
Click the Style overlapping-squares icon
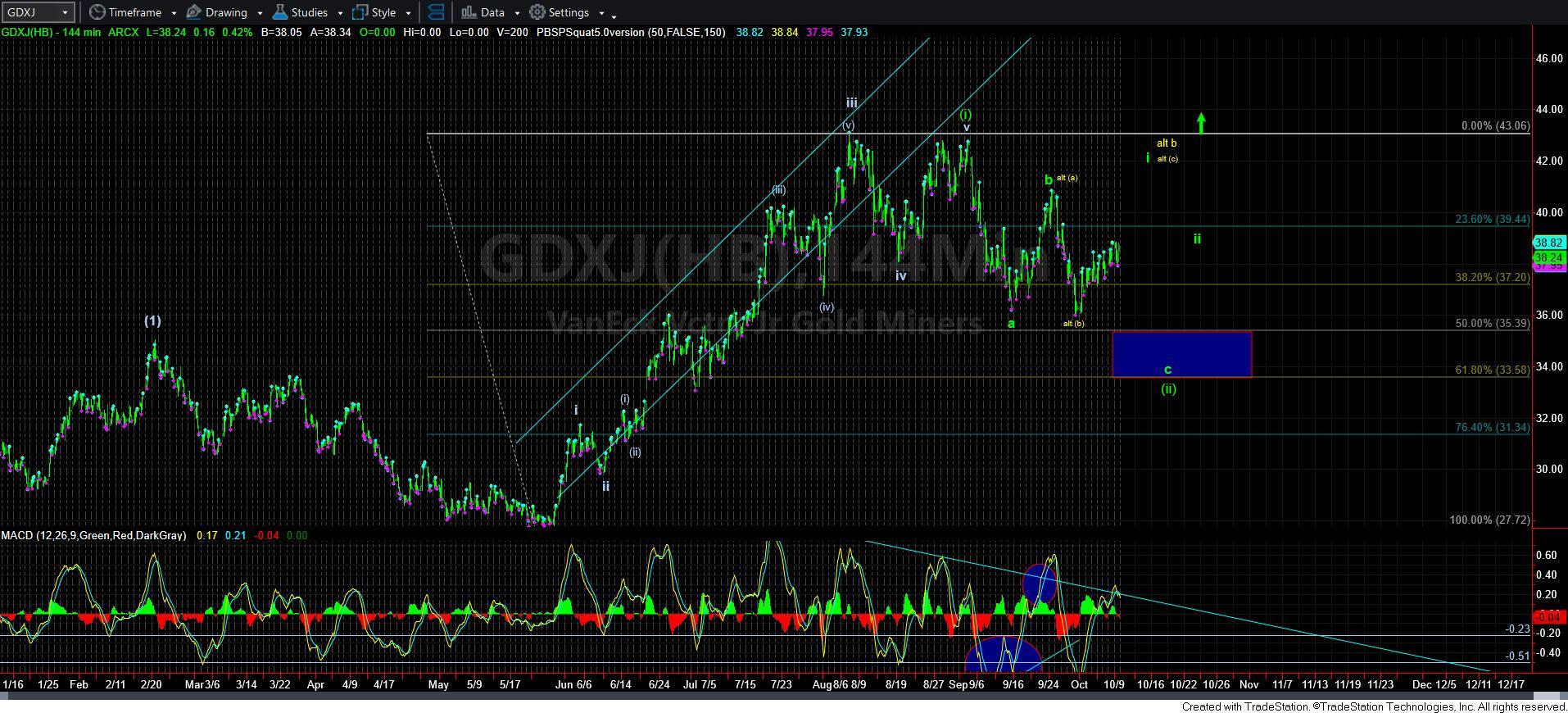(x=359, y=12)
